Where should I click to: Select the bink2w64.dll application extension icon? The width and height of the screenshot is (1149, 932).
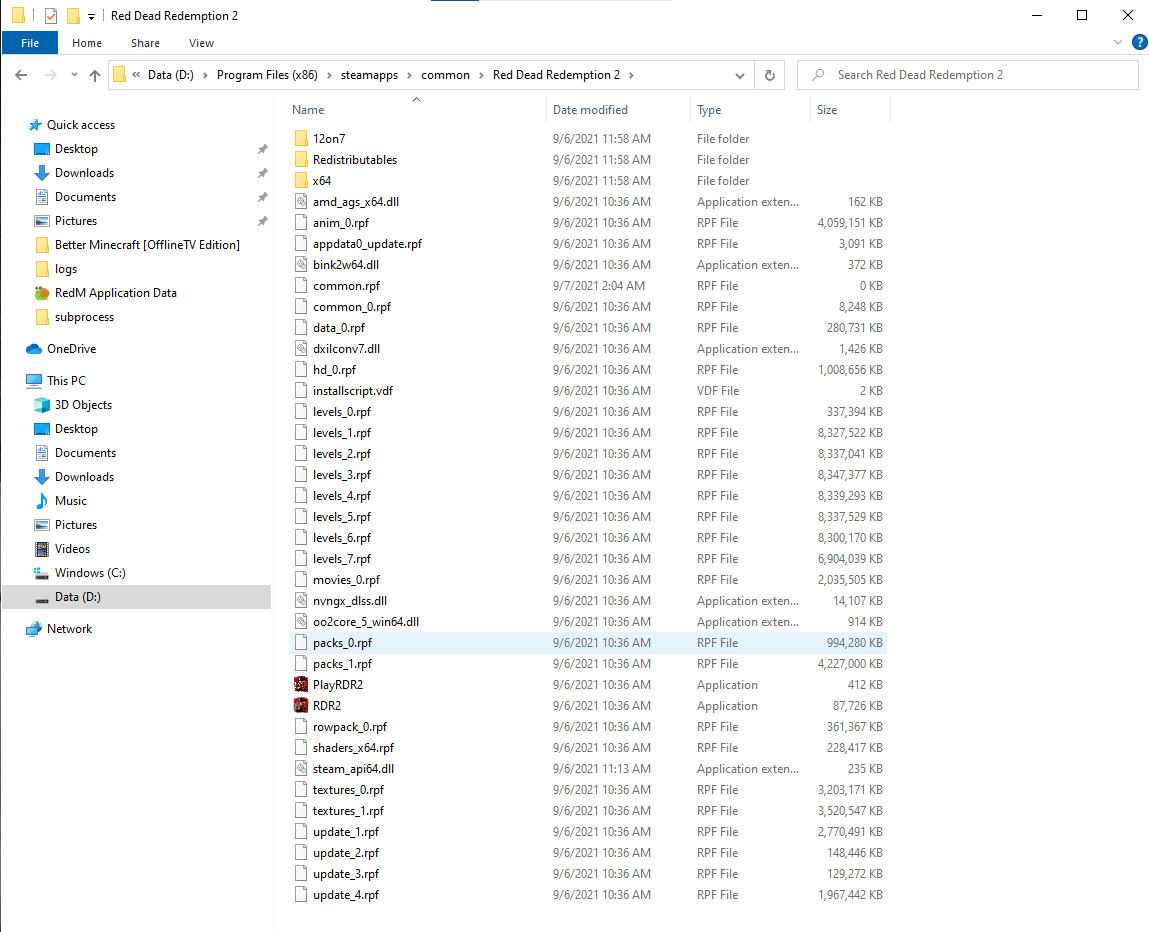pyautogui.click(x=301, y=264)
